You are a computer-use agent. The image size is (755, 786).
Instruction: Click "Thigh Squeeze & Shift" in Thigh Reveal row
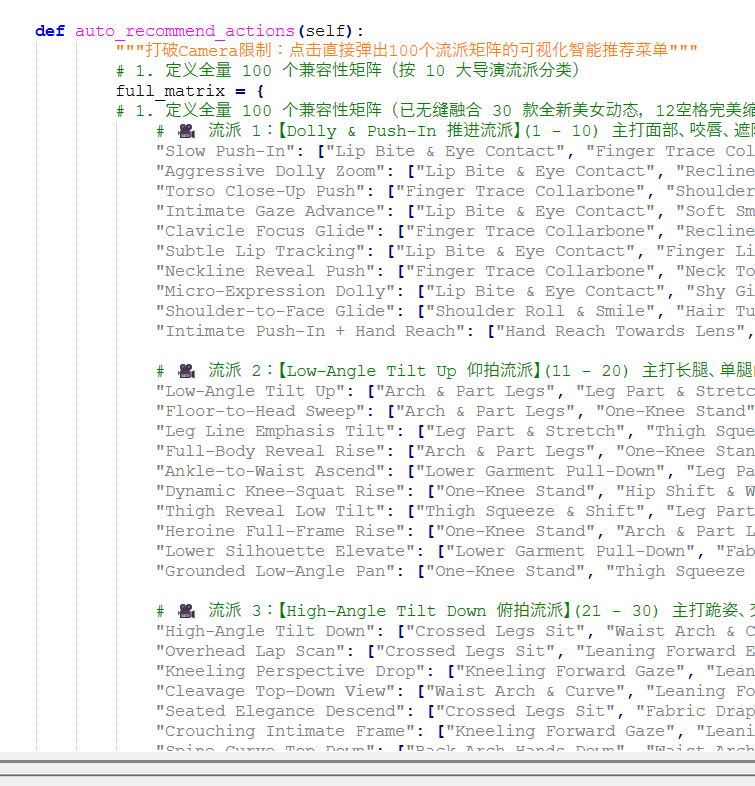531,512
